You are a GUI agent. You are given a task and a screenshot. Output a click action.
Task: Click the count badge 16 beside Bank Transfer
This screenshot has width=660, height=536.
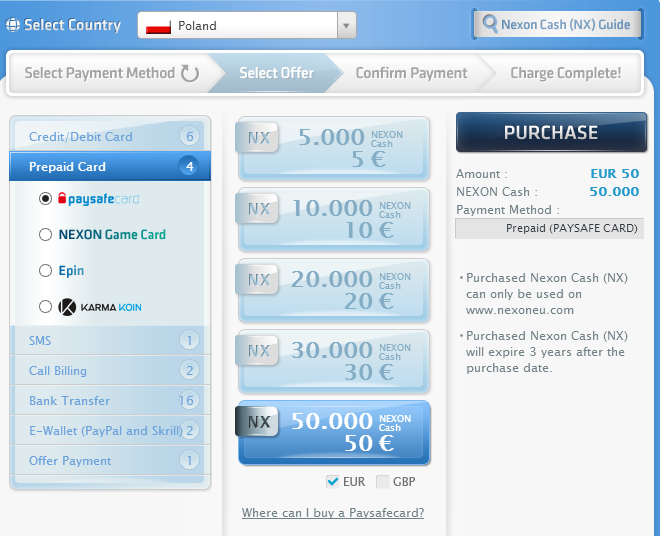[188, 400]
